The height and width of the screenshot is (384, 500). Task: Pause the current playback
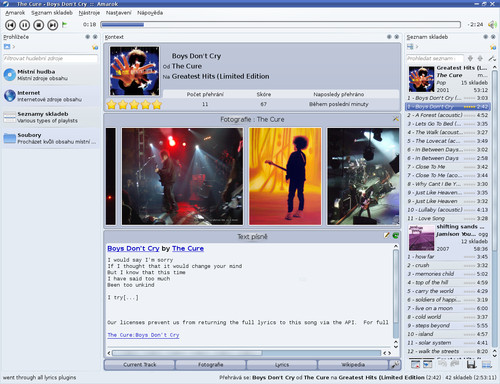(x=24, y=25)
